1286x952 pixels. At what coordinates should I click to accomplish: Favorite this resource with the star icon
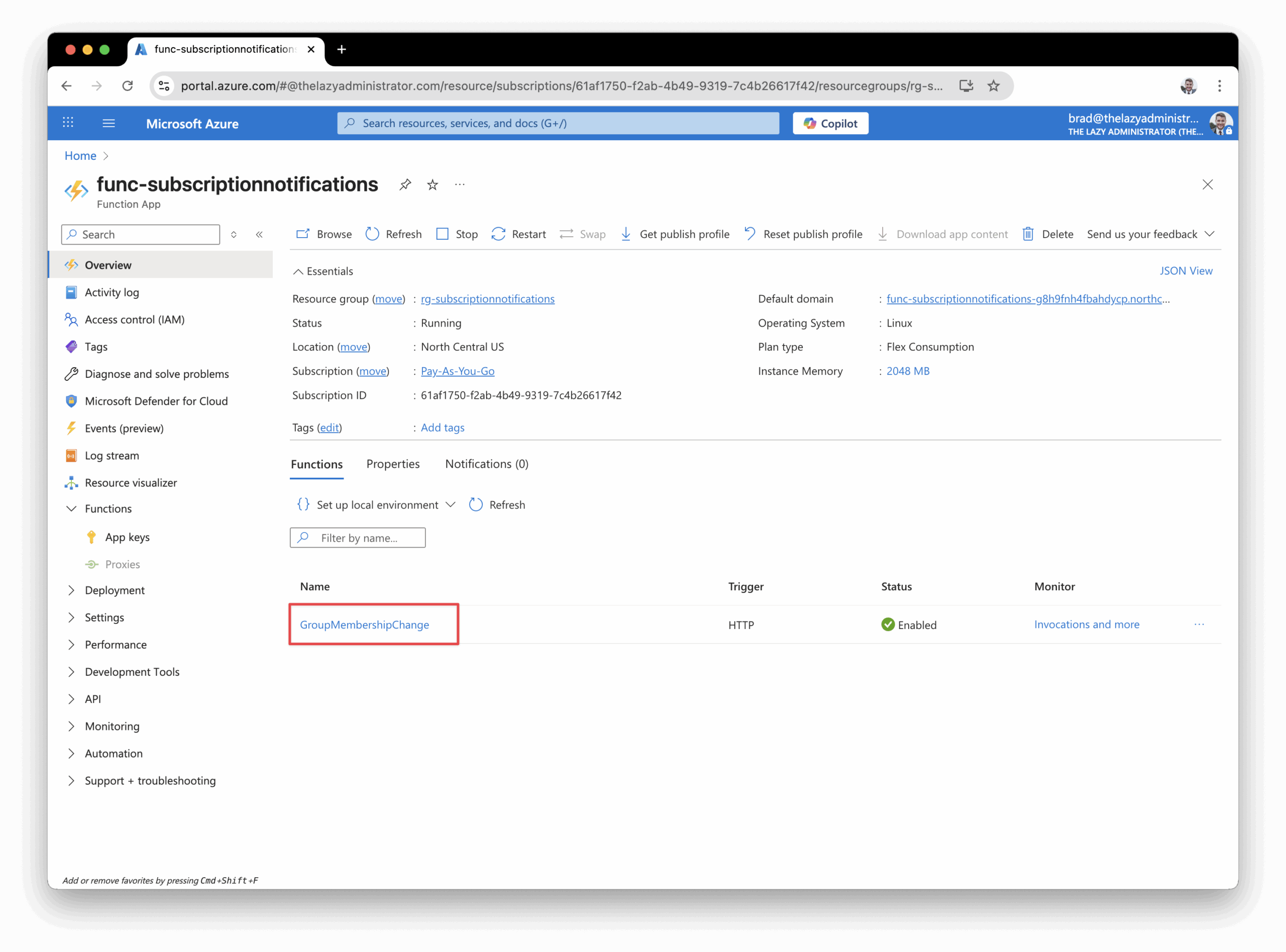point(432,184)
